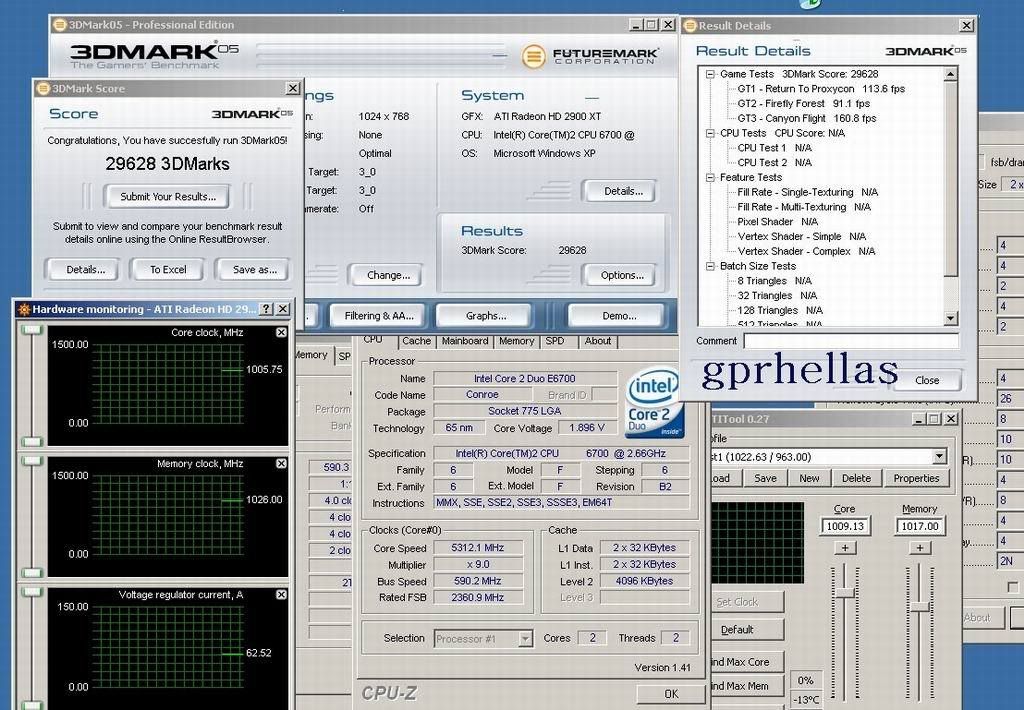Select GT2 - Firefly Forest row
Image resolution: width=1024 pixels, height=710 pixels.
803,104
